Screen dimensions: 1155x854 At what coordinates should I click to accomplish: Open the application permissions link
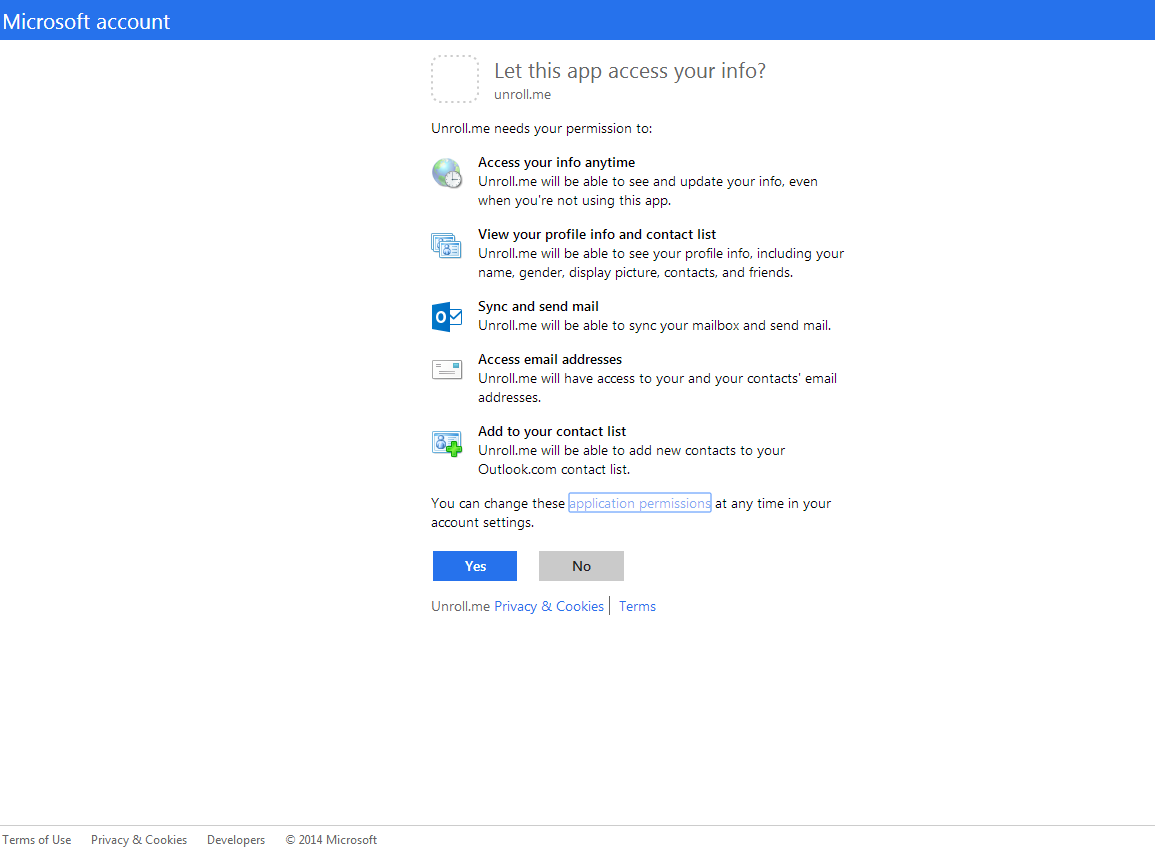639,503
